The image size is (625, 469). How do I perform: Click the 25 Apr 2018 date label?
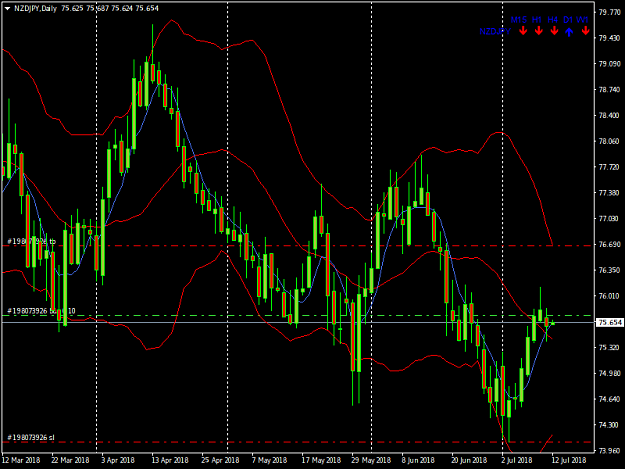(x=220, y=460)
